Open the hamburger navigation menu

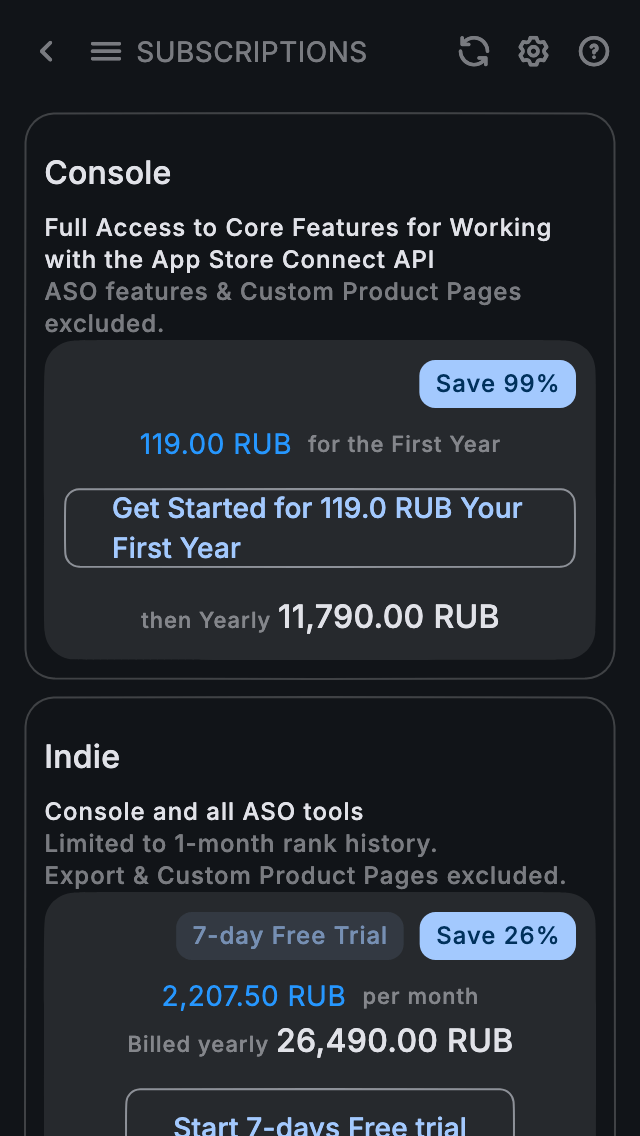click(106, 52)
